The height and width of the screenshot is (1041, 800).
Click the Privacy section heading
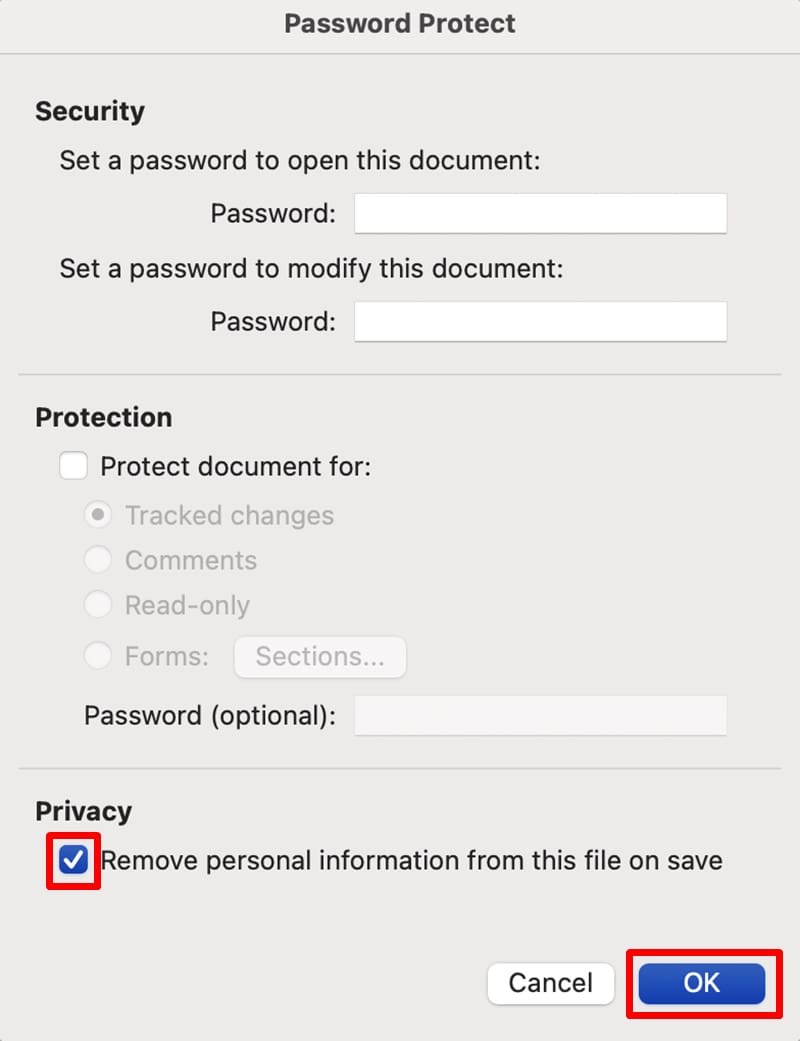point(83,811)
